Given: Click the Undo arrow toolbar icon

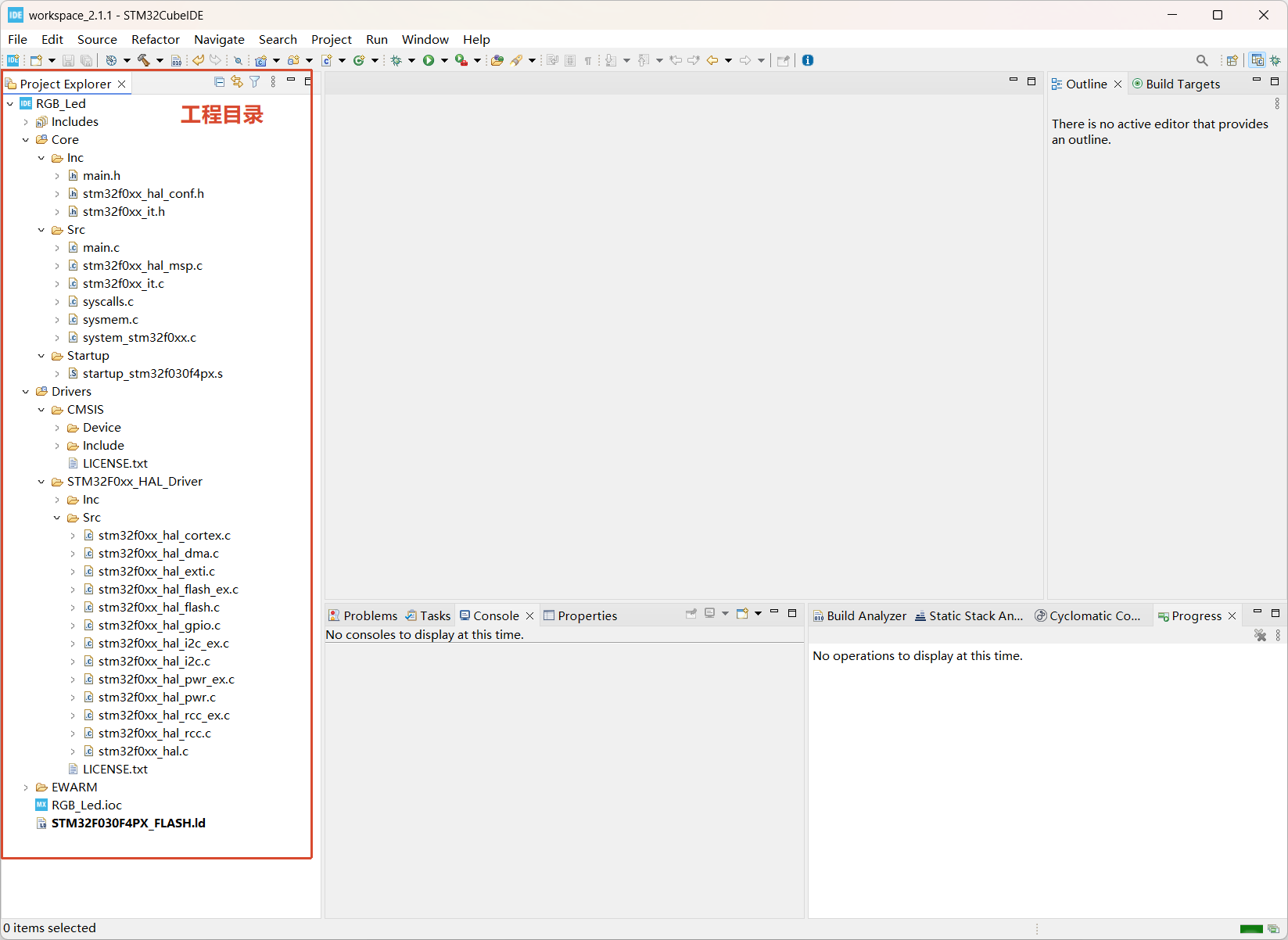Looking at the screenshot, I should click(199, 60).
